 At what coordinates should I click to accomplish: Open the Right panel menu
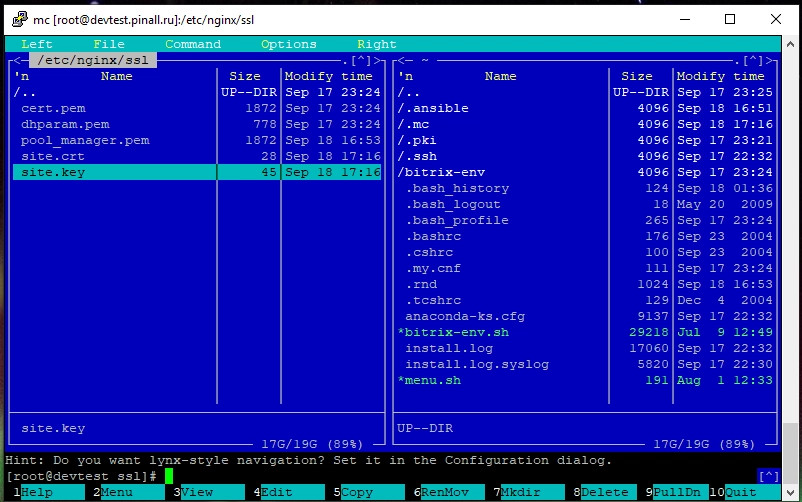(x=376, y=44)
